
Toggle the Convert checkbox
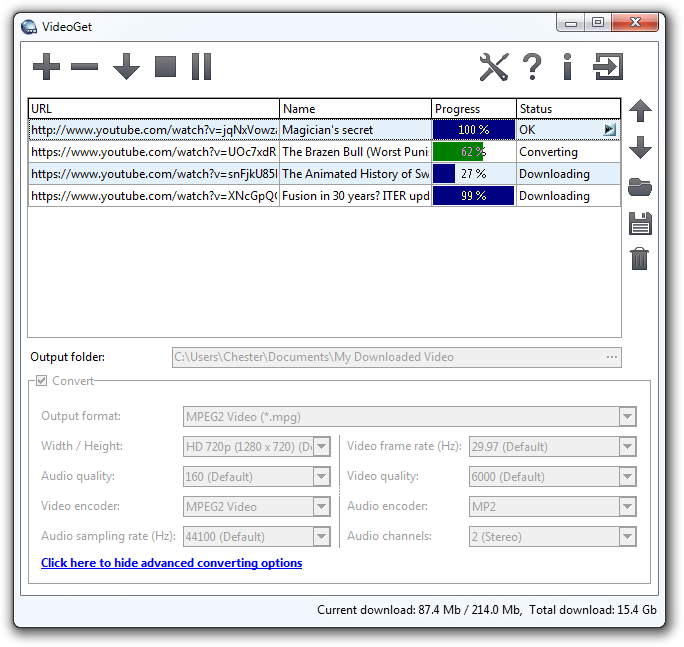click(42, 381)
